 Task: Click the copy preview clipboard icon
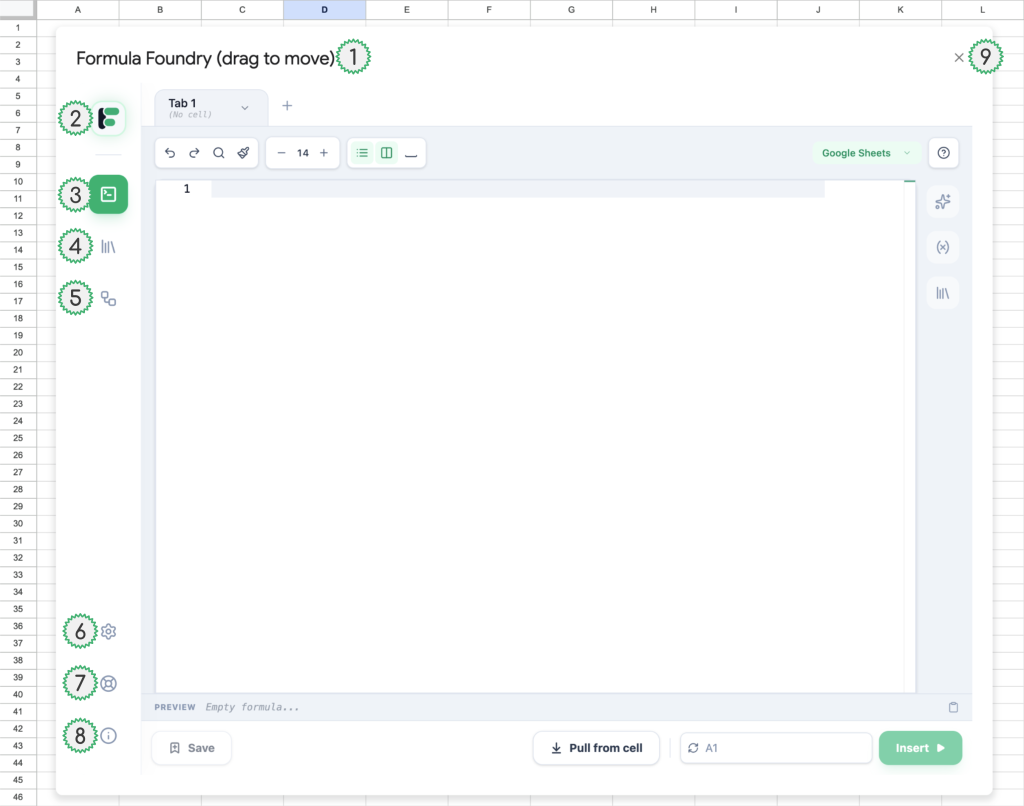953,707
